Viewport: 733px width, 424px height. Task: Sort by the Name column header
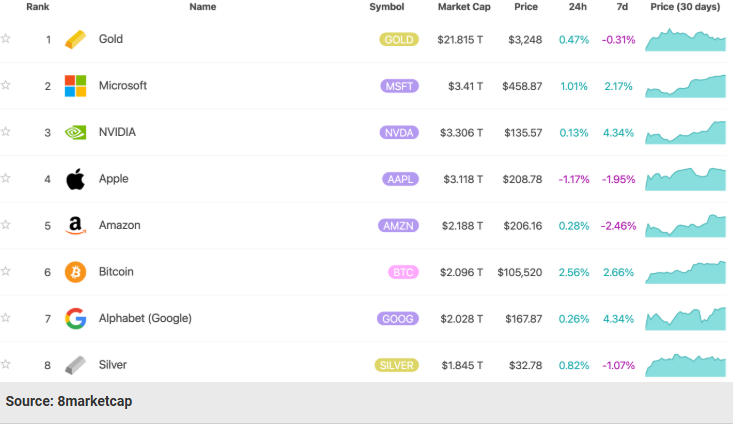[203, 7]
